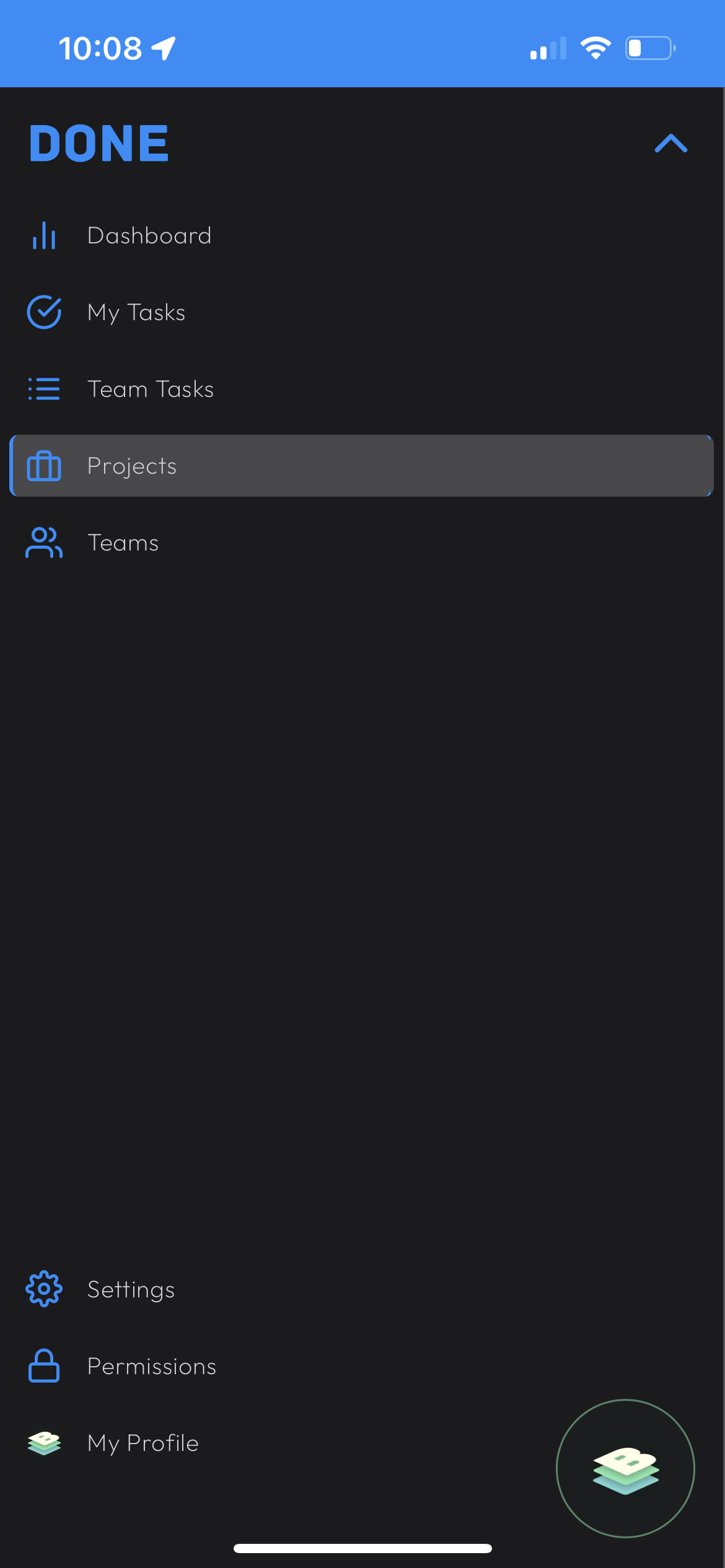The width and height of the screenshot is (725, 1568).
Task: Open Settings via the gear icon
Action: click(x=43, y=1289)
